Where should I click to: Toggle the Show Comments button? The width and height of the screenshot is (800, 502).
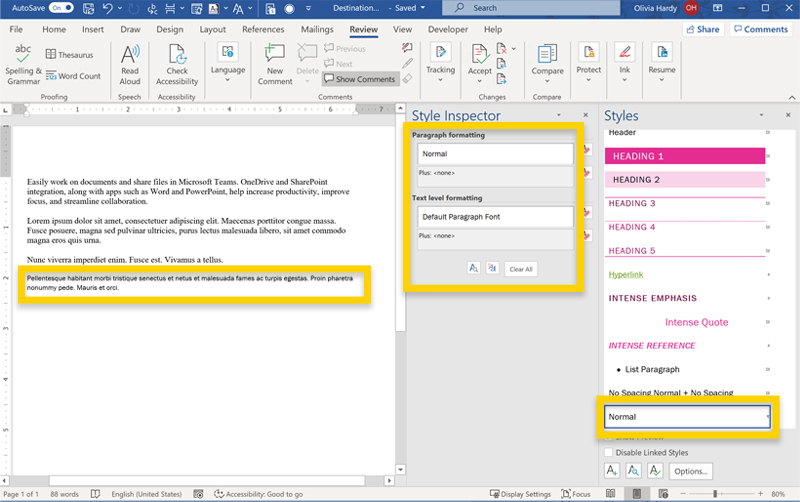click(x=360, y=79)
